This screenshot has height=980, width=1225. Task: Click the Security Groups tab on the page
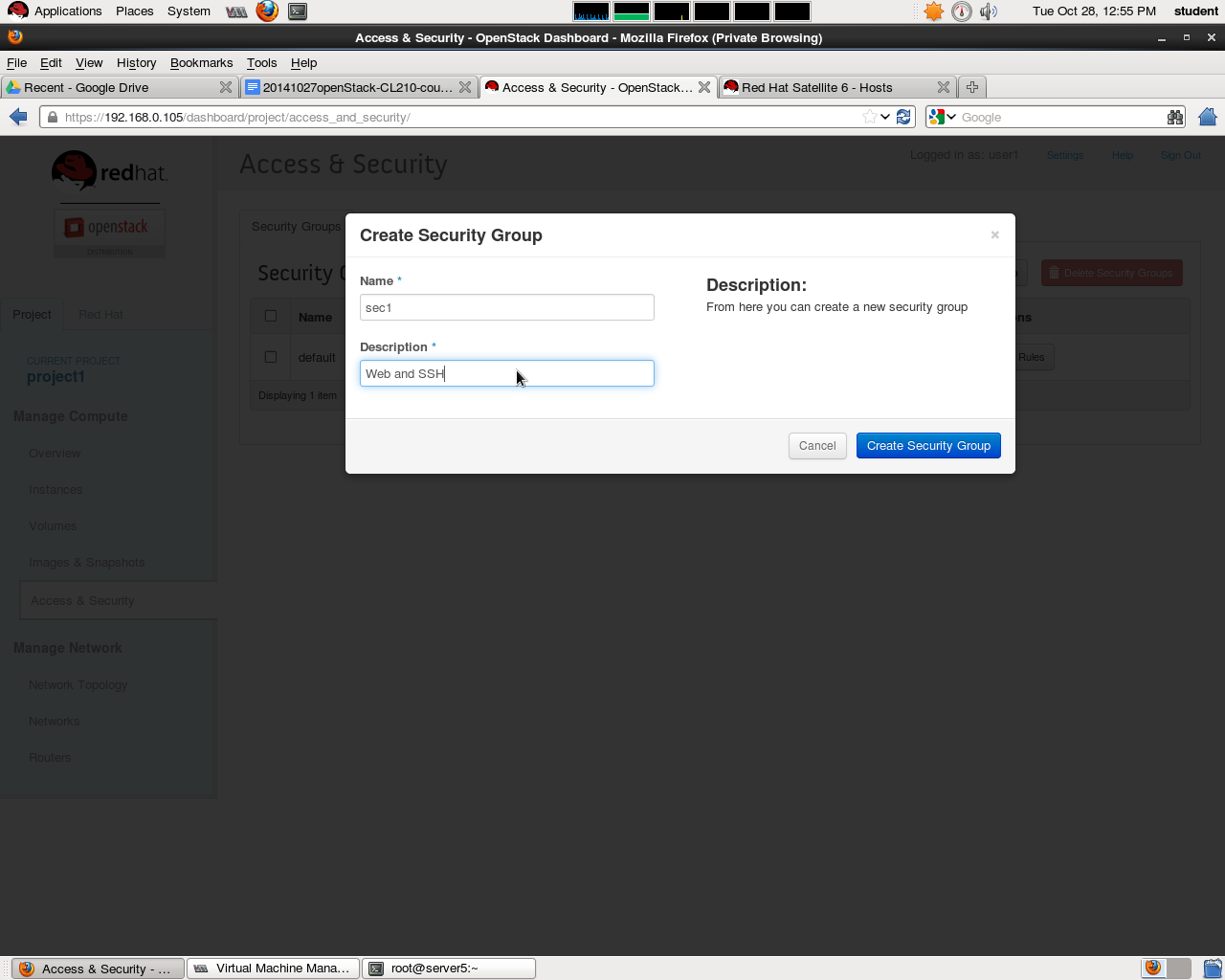pyautogui.click(x=296, y=227)
